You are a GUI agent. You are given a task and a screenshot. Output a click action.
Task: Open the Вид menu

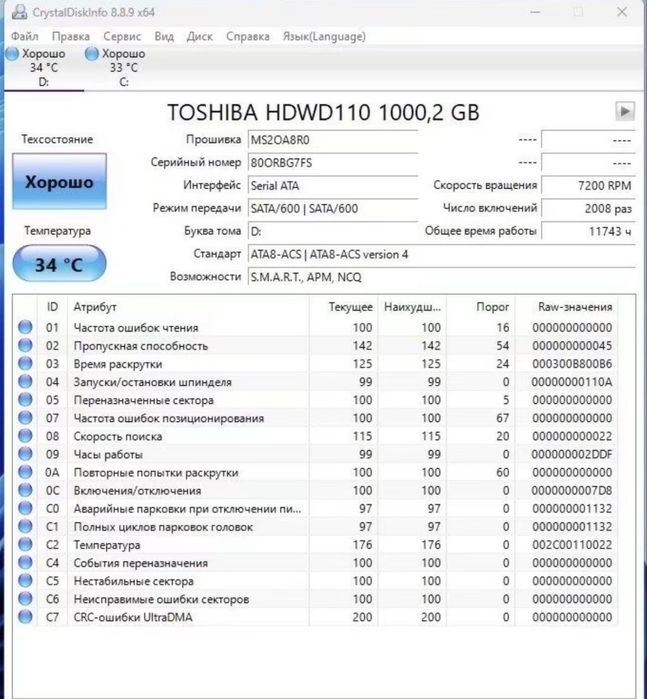pos(164,36)
